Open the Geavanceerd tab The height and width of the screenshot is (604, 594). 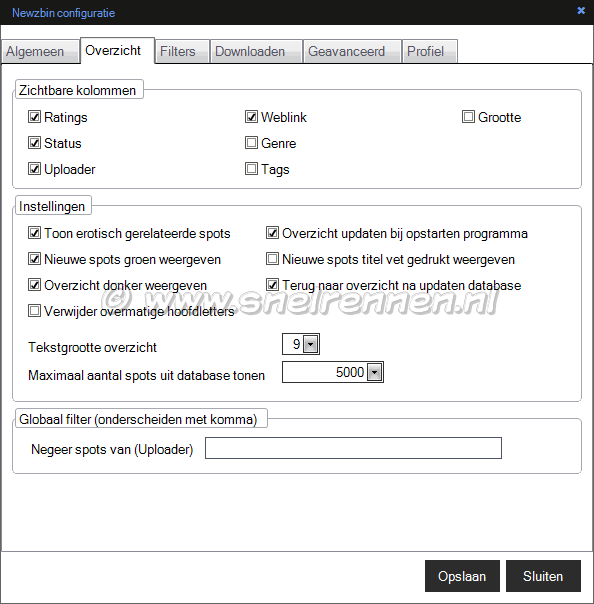pyautogui.click(x=352, y=51)
